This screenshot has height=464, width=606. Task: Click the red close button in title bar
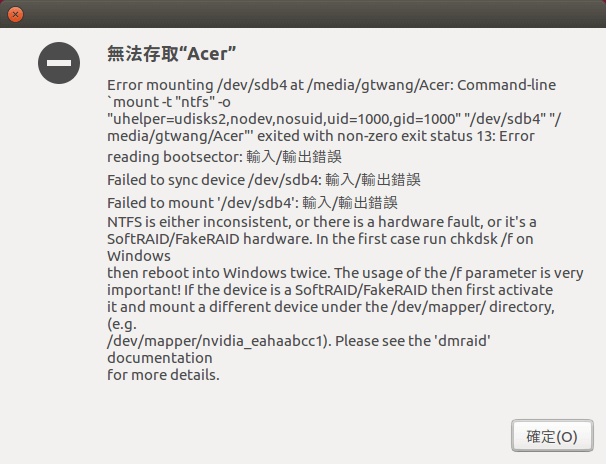tap(15, 14)
